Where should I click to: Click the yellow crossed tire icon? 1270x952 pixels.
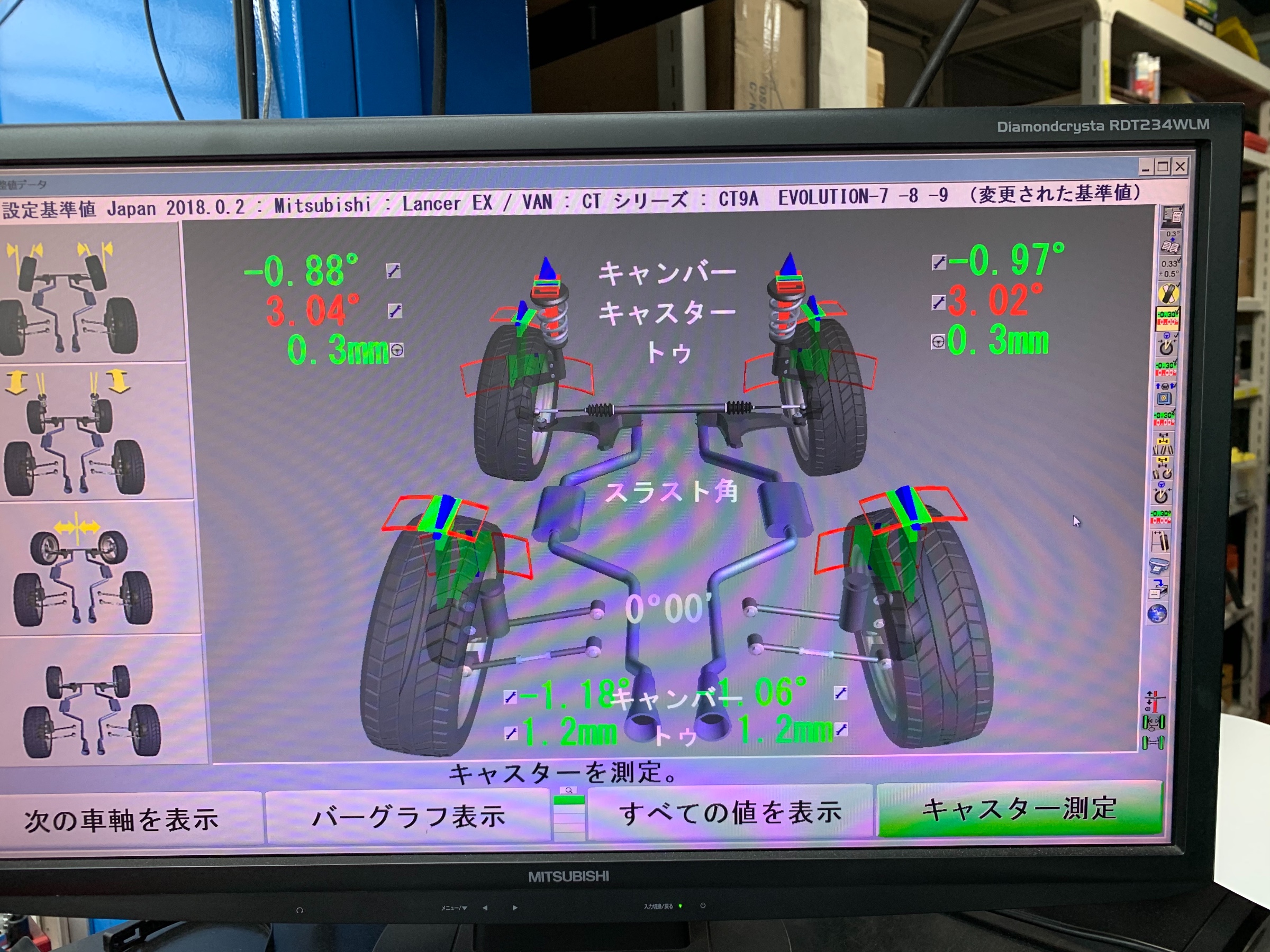pos(1168,295)
